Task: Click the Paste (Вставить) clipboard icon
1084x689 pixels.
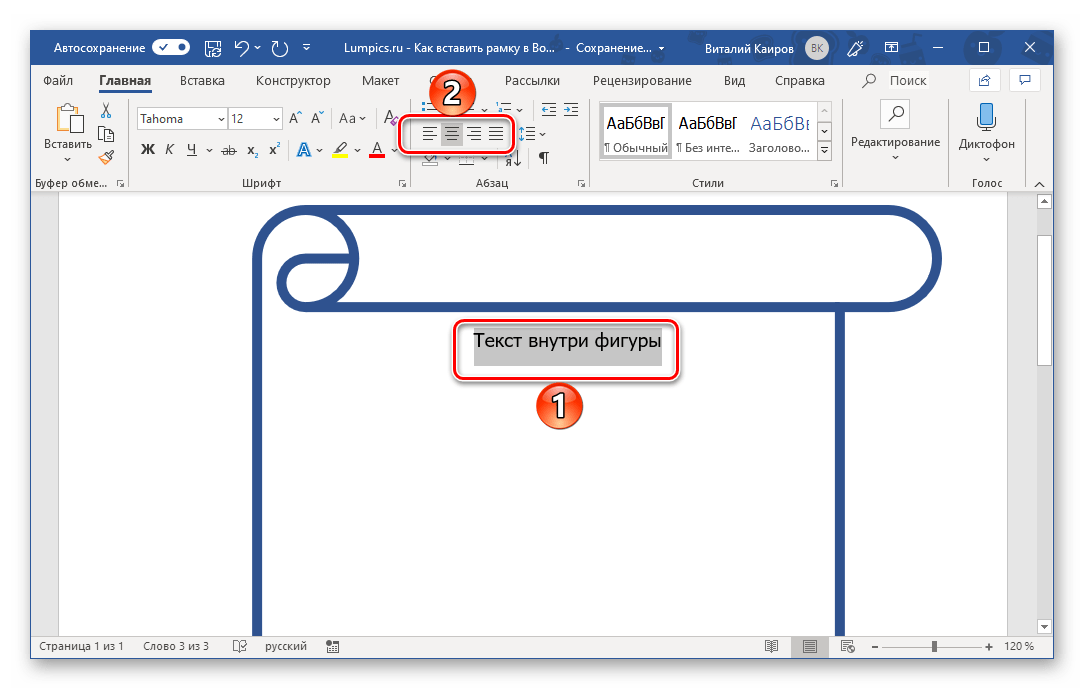Action: tap(68, 118)
